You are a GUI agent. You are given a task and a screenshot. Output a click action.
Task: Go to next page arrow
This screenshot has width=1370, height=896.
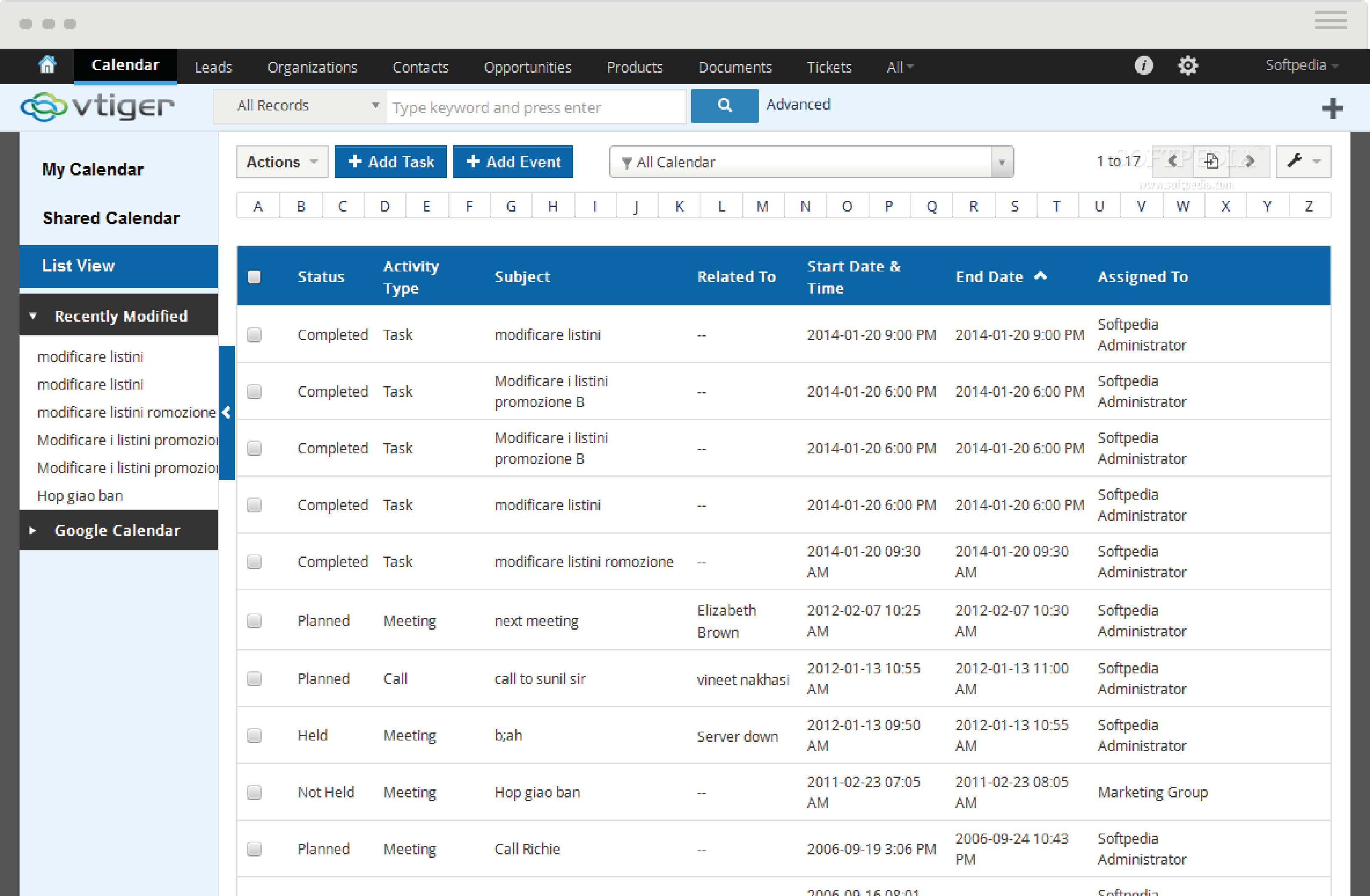point(1249,161)
